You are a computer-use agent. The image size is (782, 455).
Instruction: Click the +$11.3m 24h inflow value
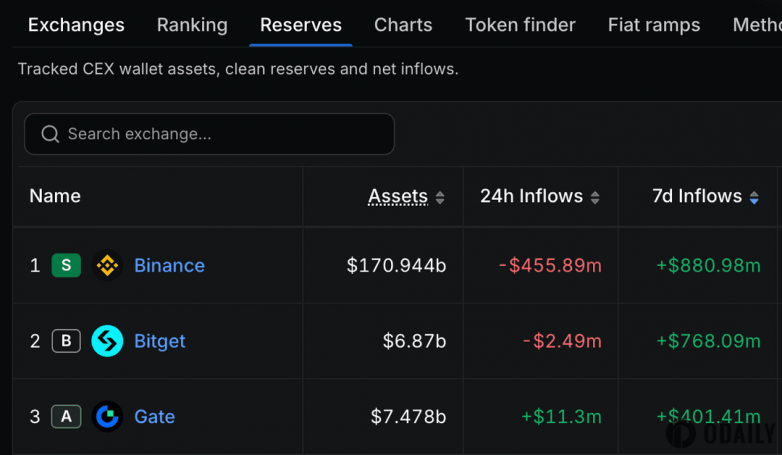[x=562, y=417]
